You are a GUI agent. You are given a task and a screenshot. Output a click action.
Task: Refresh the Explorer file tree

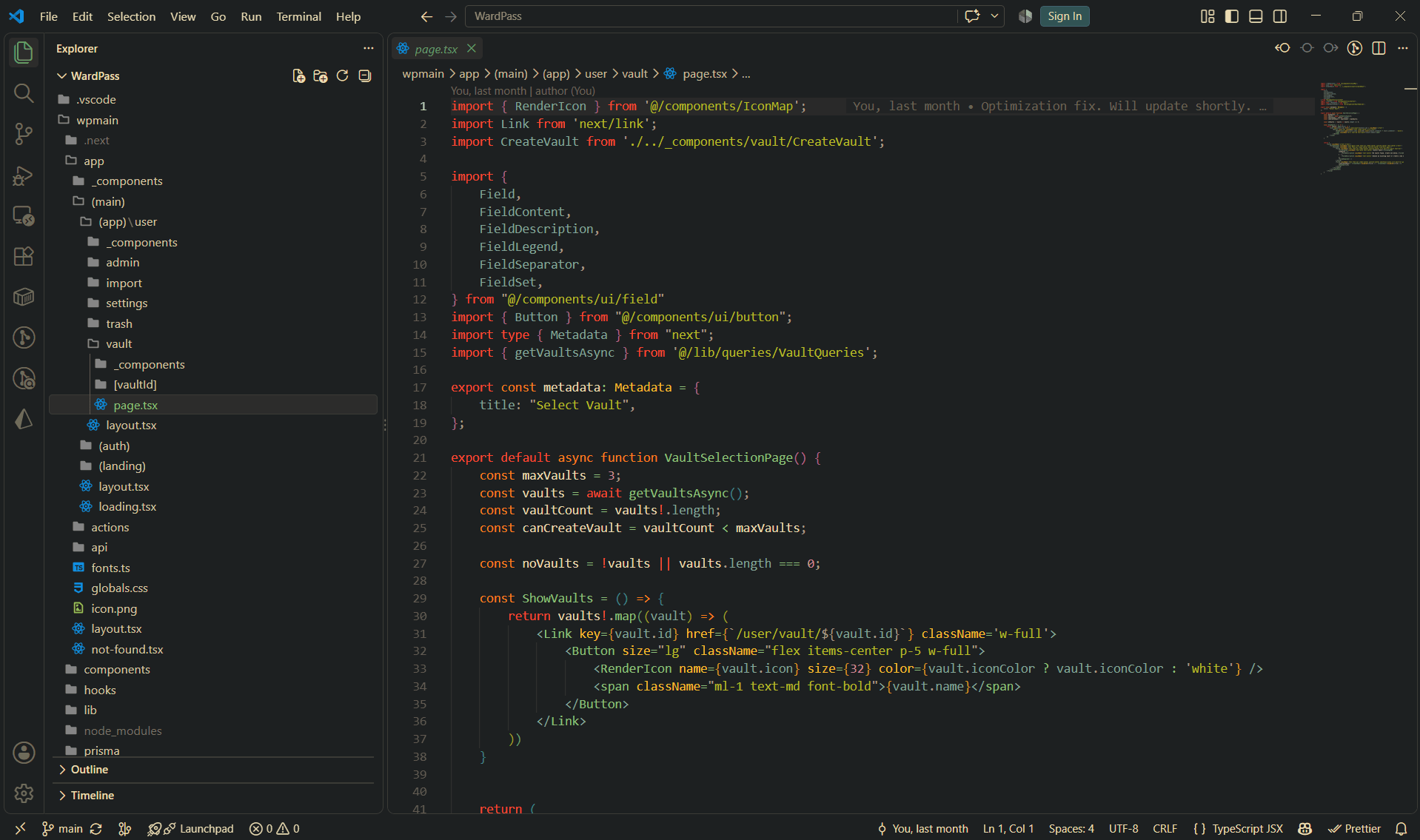point(342,75)
